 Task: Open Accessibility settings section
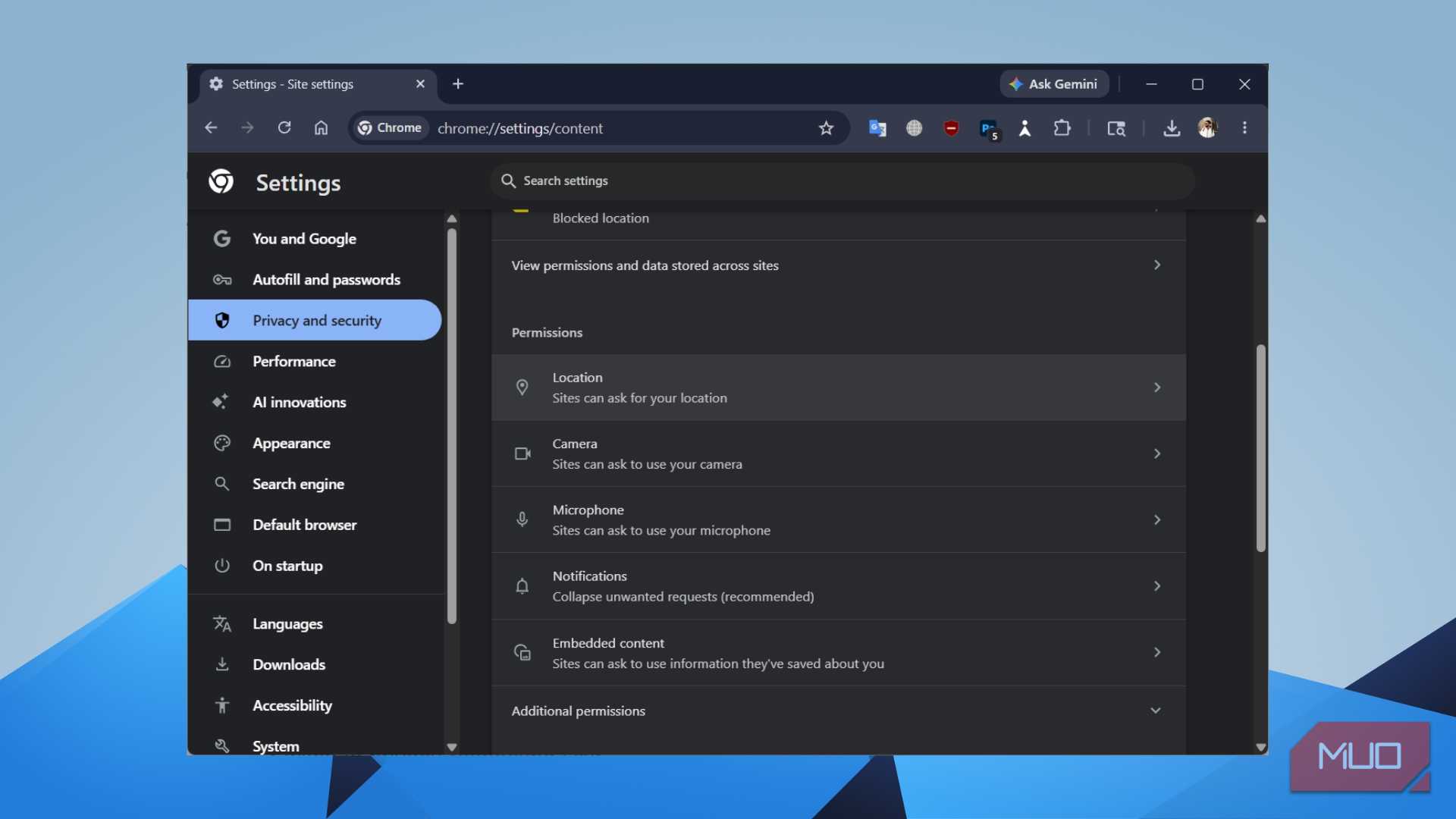(315, 705)
